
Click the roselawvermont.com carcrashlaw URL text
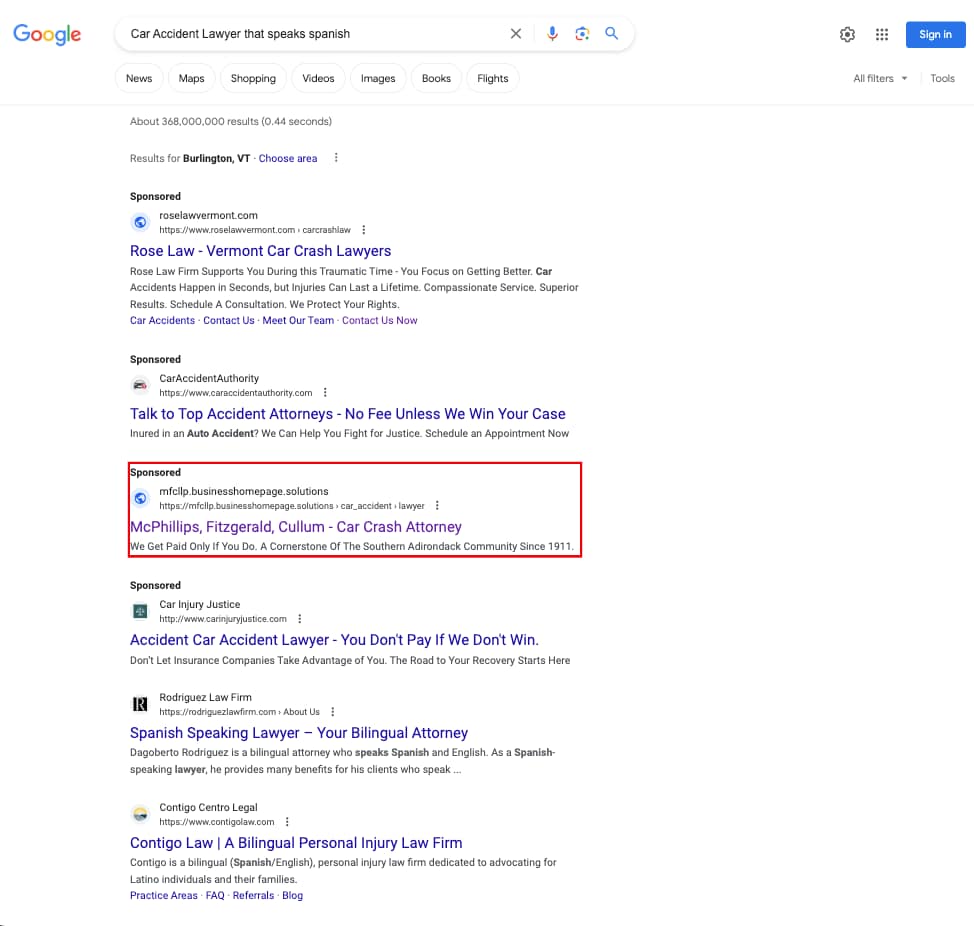click(x=255, y=230)
